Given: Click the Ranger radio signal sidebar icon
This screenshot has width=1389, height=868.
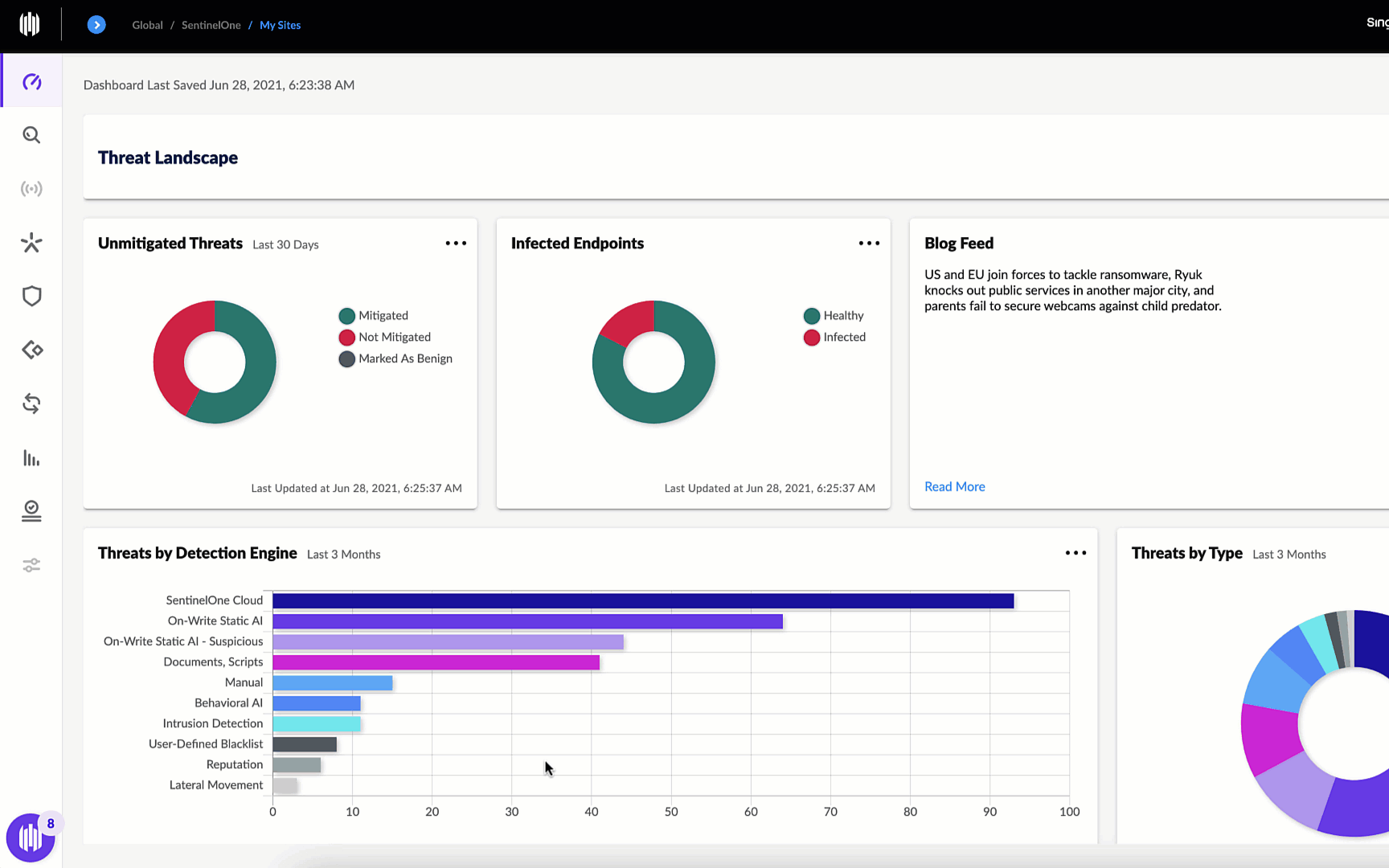Looking at the screenshot, I should pyautogui.click(x=31, y=189).
